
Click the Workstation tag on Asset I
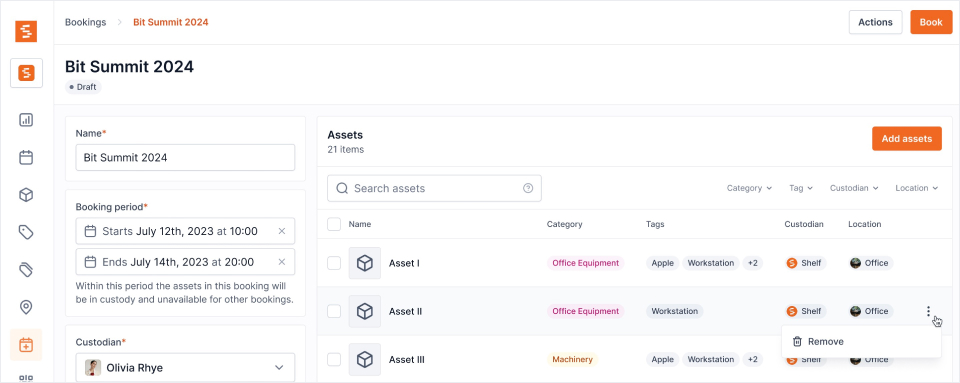pos(711,263)
